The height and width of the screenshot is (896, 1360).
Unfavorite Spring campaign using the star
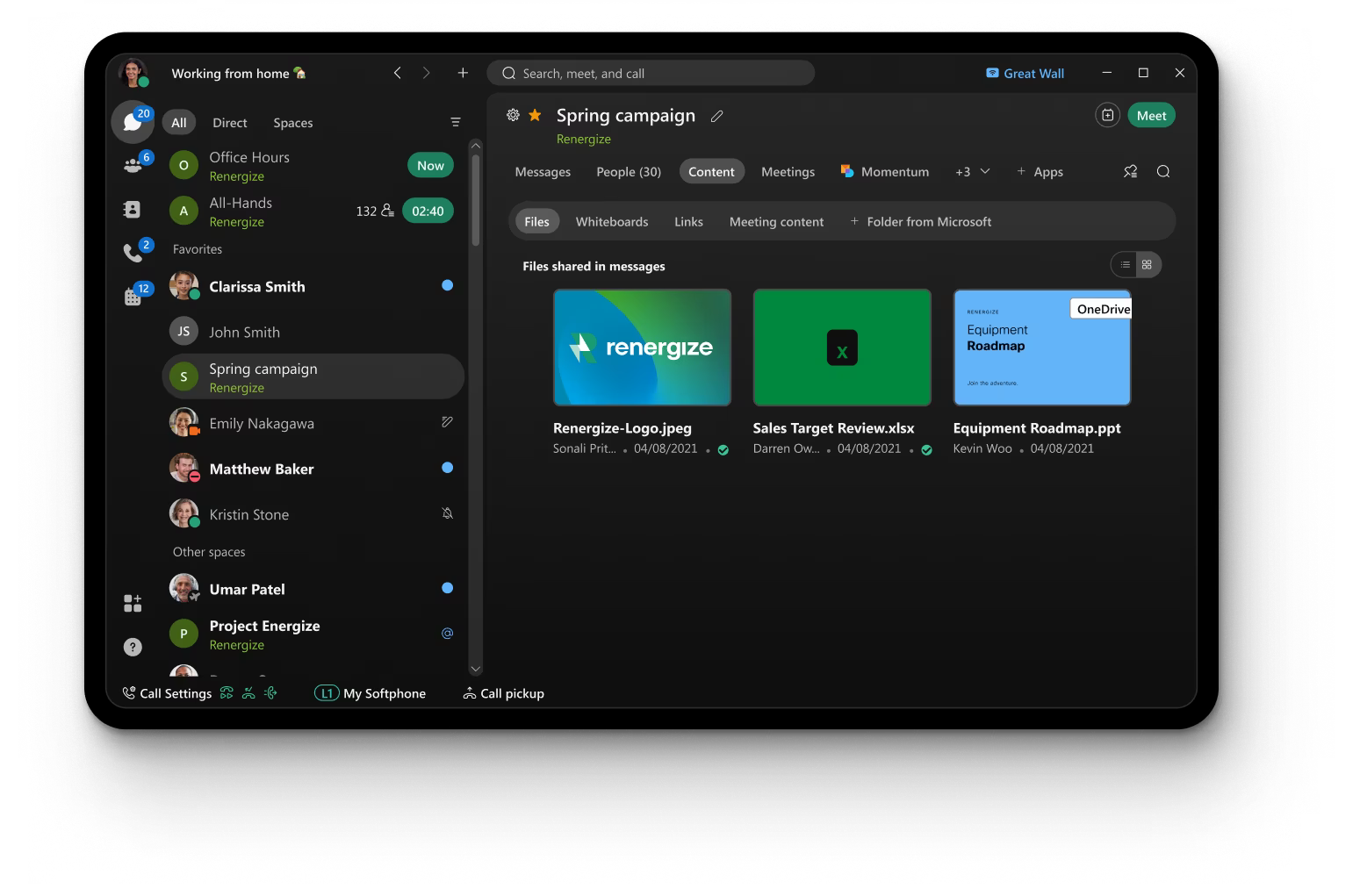(x=535, y=115)
